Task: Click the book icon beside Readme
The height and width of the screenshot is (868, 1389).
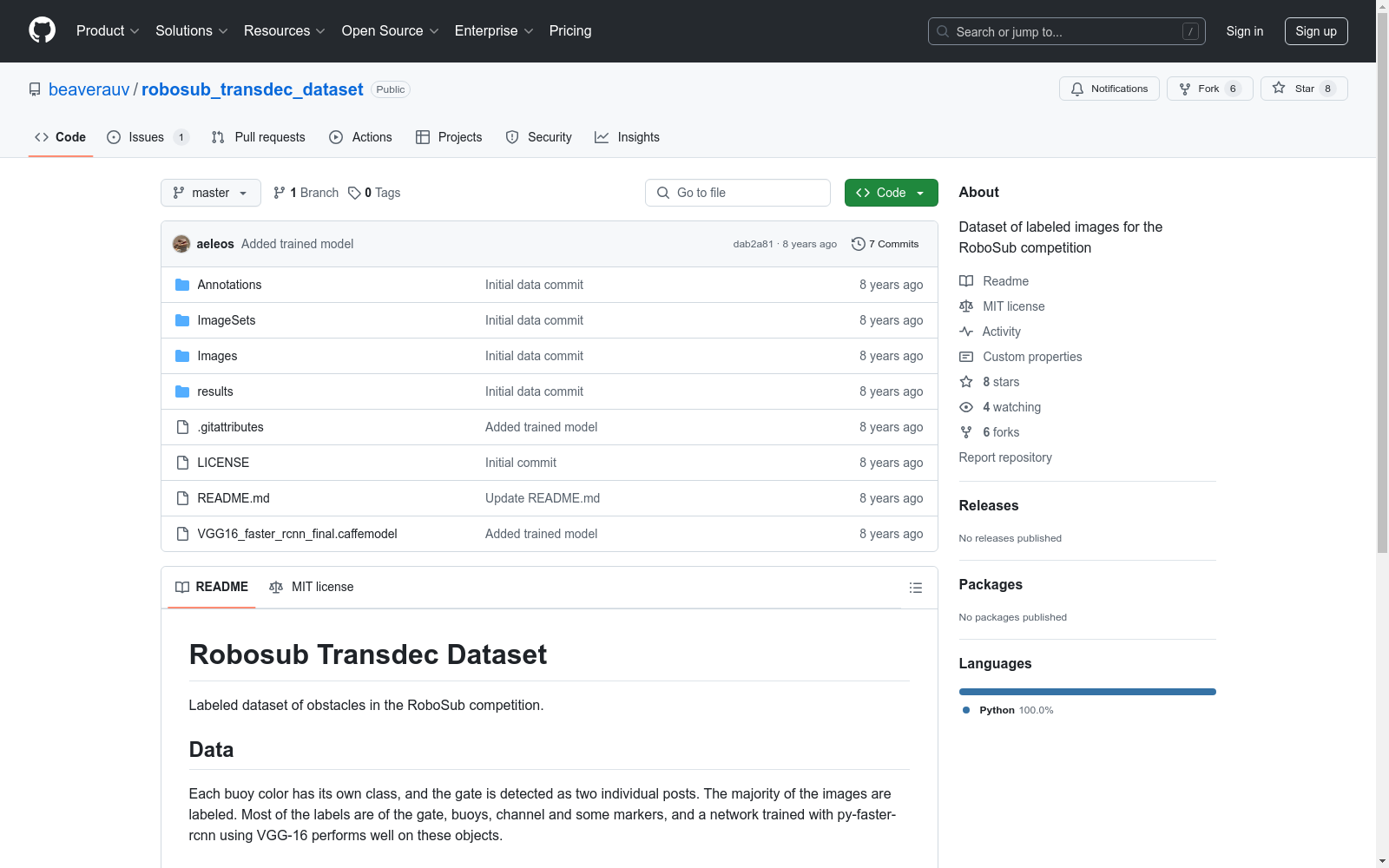Action: [966, 281]
